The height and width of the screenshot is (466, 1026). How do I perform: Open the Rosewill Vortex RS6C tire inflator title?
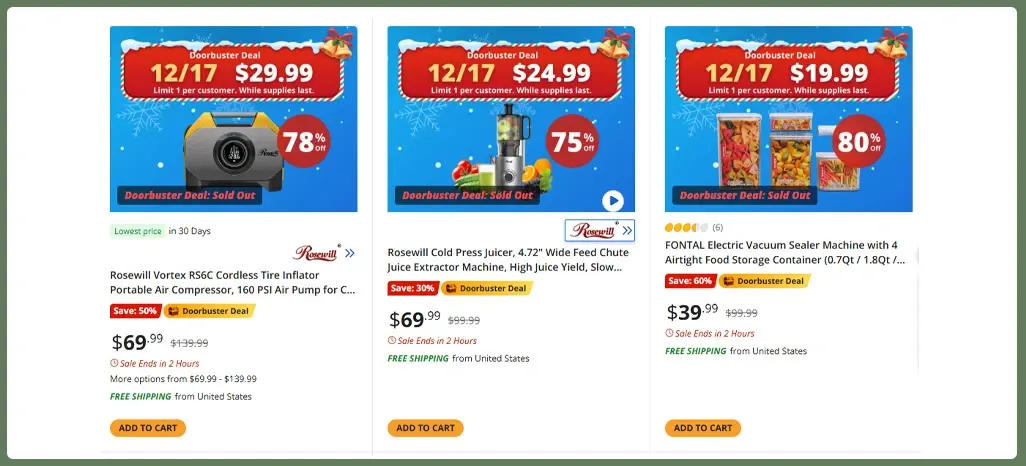click(232, 282)
